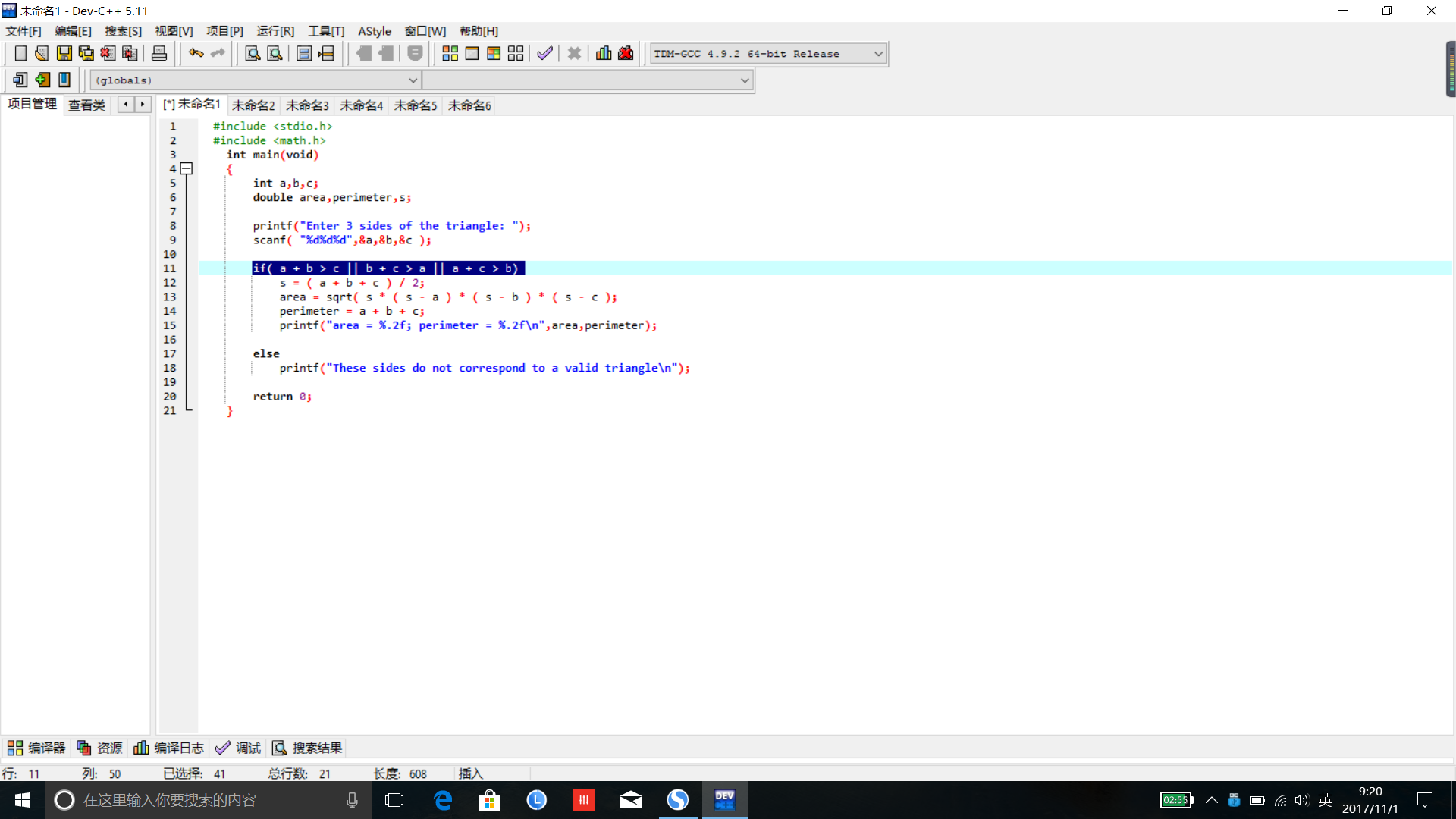Open the AStyle menu

tap(375, 31)
